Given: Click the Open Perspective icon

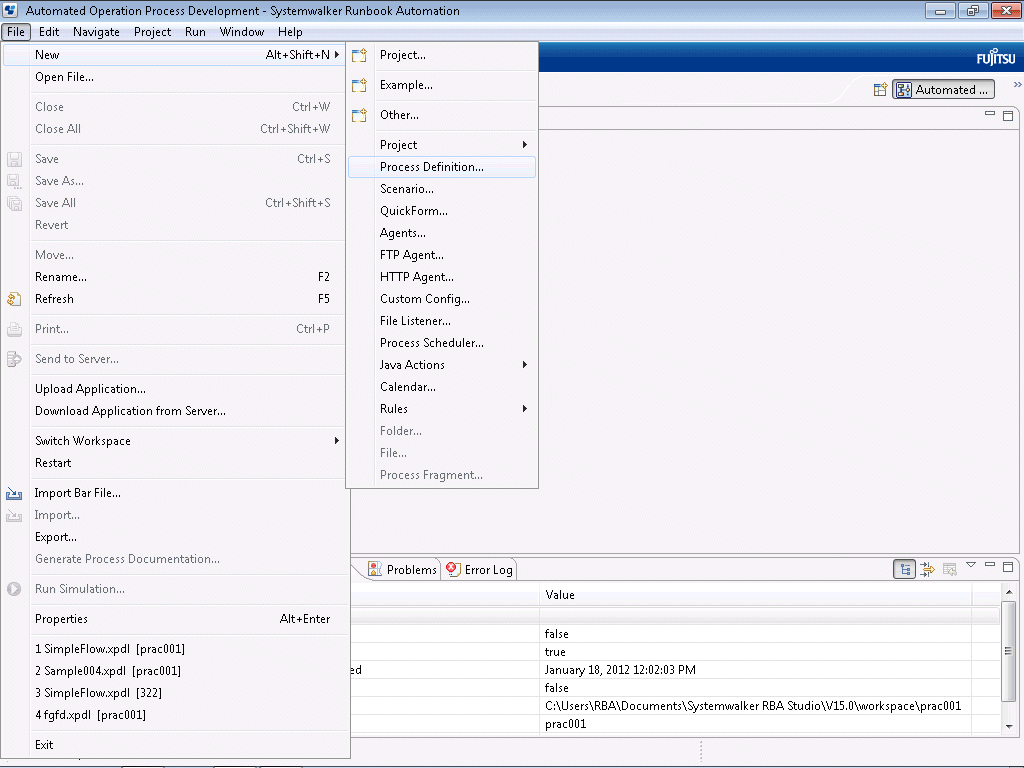Looking at the screenshot, I should click(880, 89).
